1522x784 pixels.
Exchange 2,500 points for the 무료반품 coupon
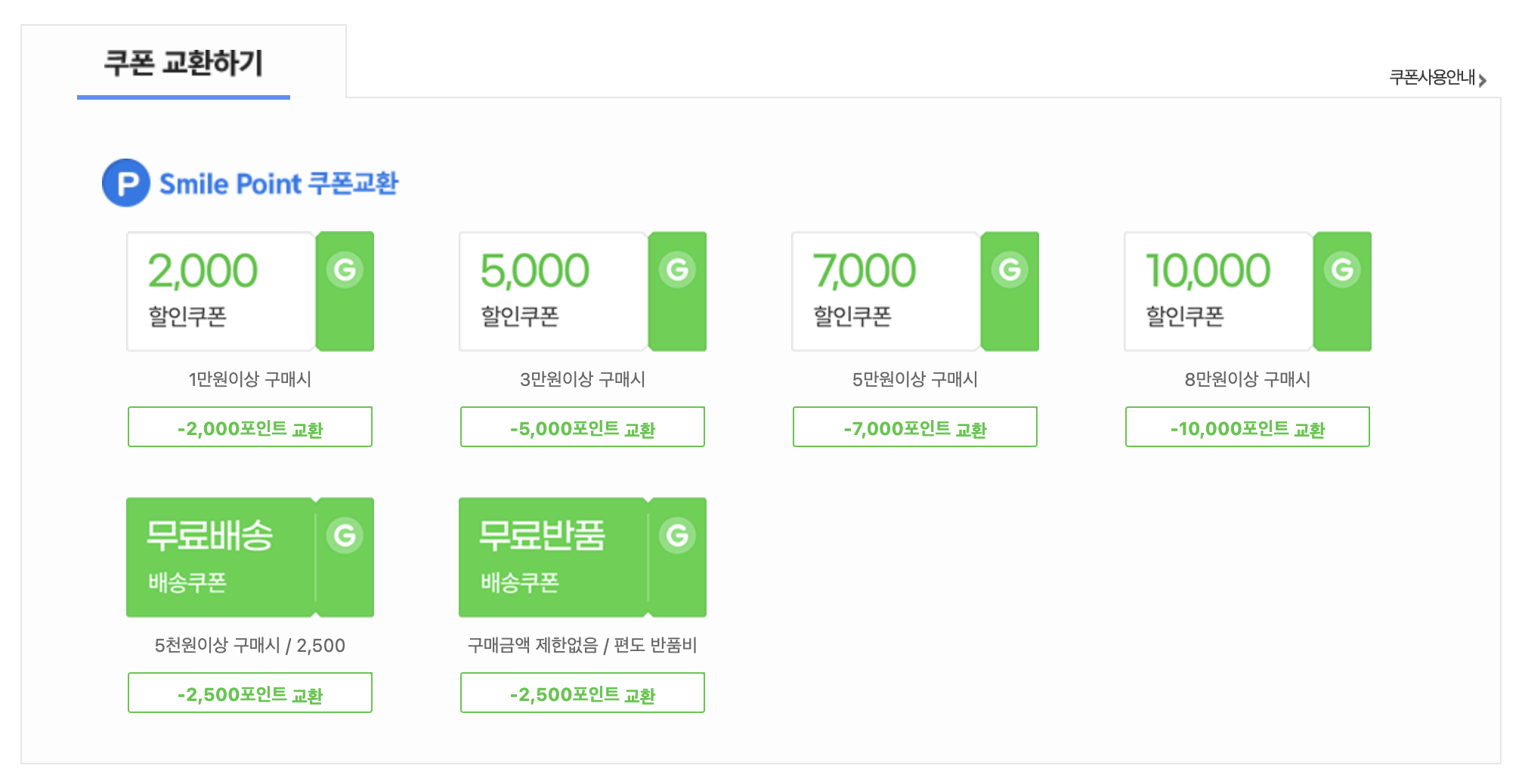583,693
